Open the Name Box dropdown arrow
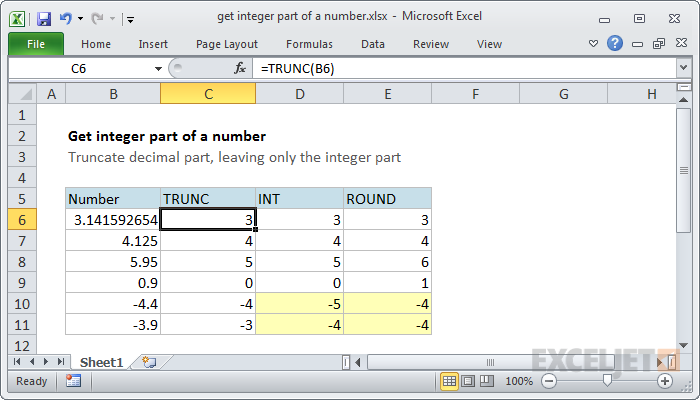Viewport: 700px width, 400px height. (x=158, y=68)
